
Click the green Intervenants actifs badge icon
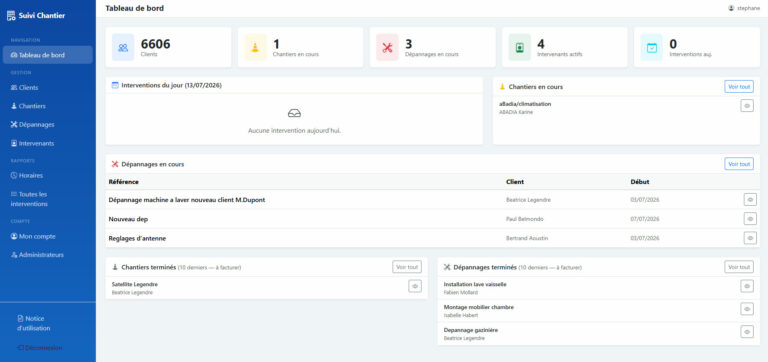[x=520, y=48]
